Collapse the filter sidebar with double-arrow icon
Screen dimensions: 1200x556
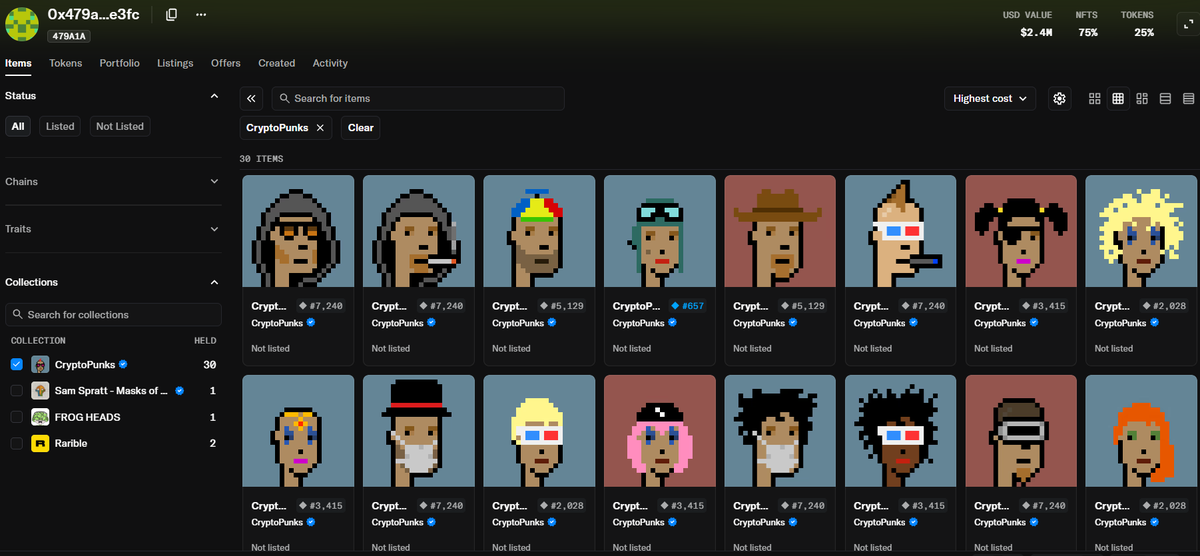(252, 98)
